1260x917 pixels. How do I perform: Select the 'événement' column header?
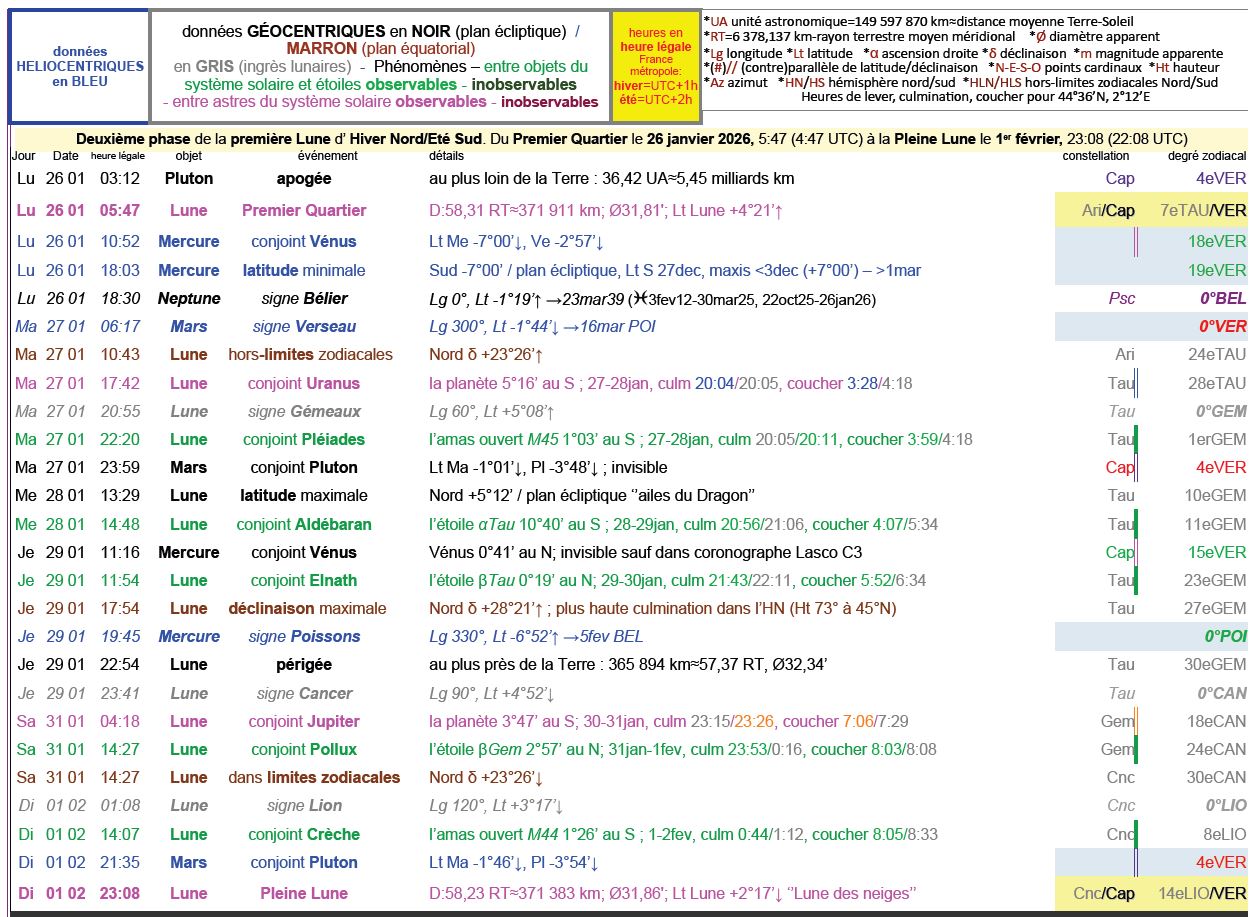[x=327, y=156]
